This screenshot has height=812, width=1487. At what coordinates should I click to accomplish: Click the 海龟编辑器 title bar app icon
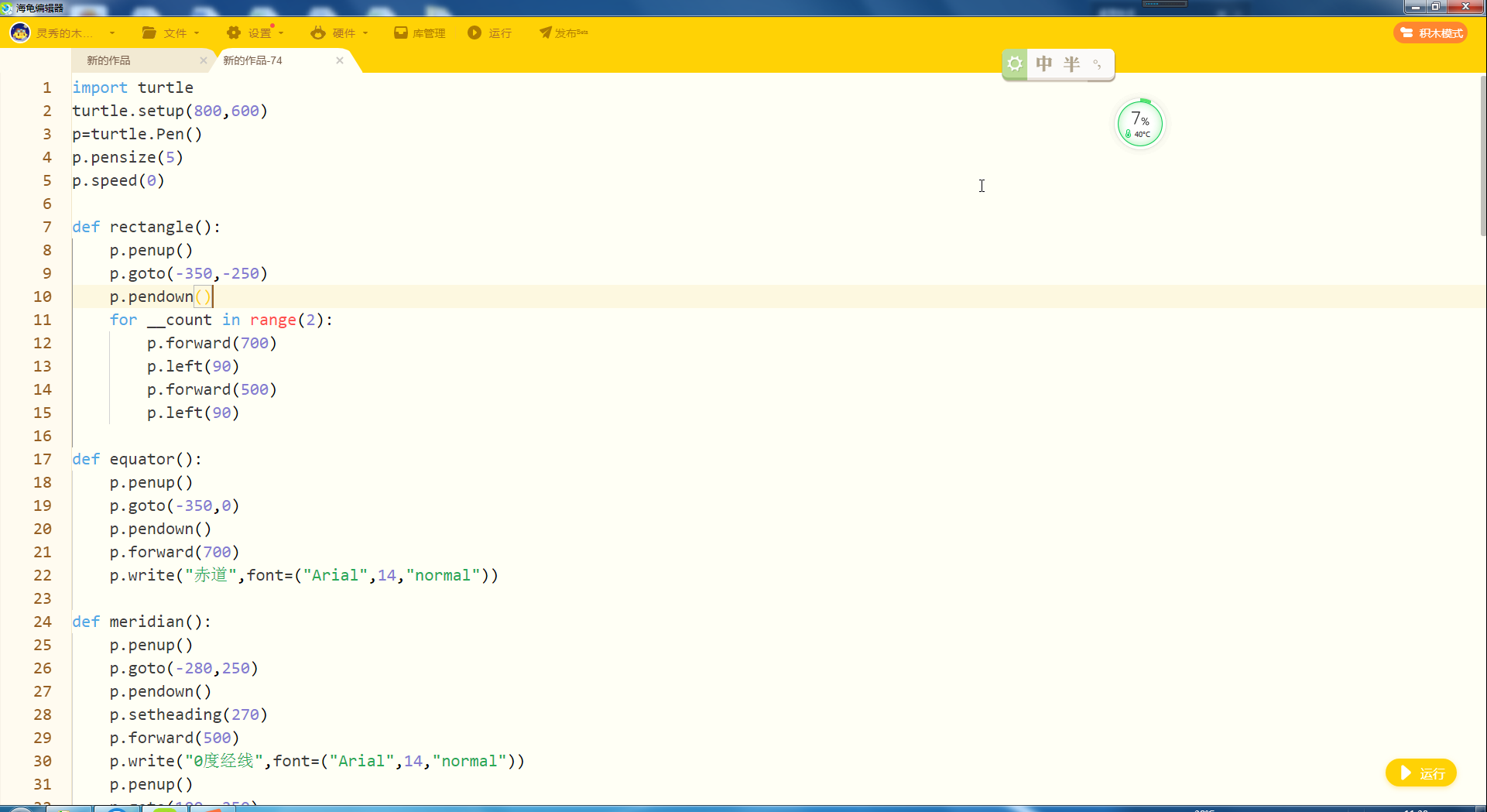click(x=7, y=8)
